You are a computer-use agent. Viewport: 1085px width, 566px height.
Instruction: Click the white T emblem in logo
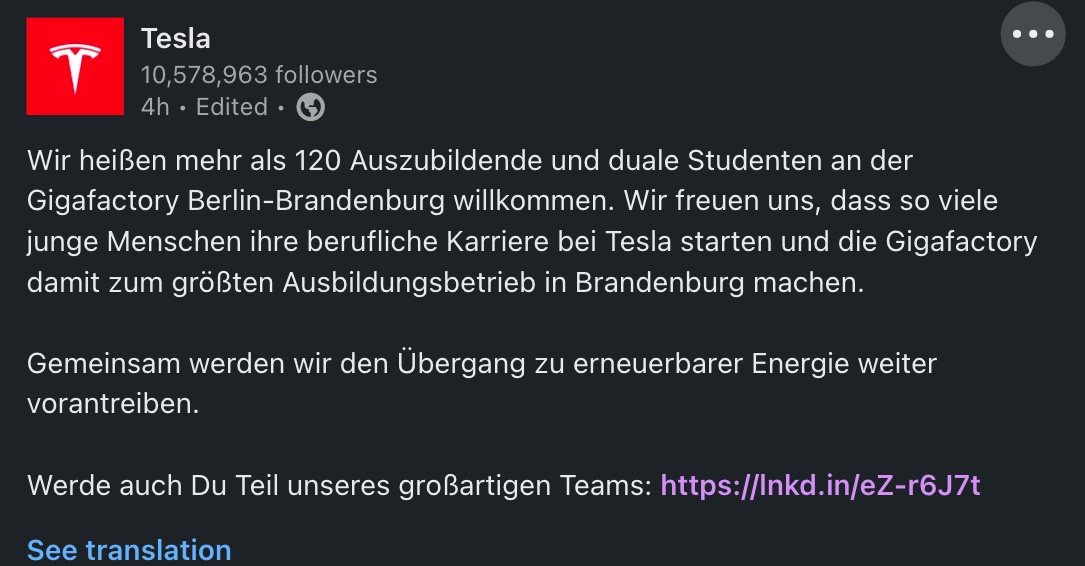75,67
